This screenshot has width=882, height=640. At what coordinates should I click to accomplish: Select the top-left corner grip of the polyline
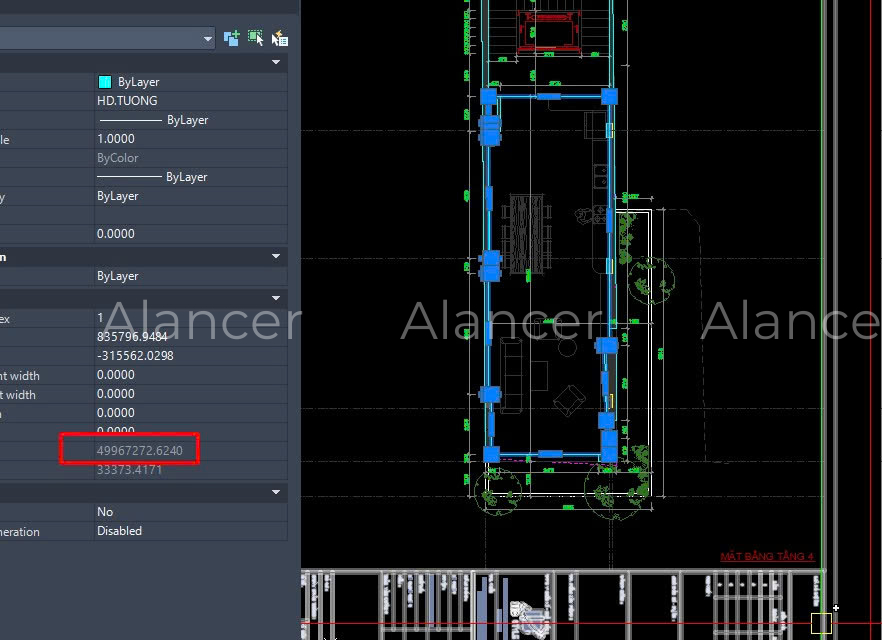coord(489,96)
